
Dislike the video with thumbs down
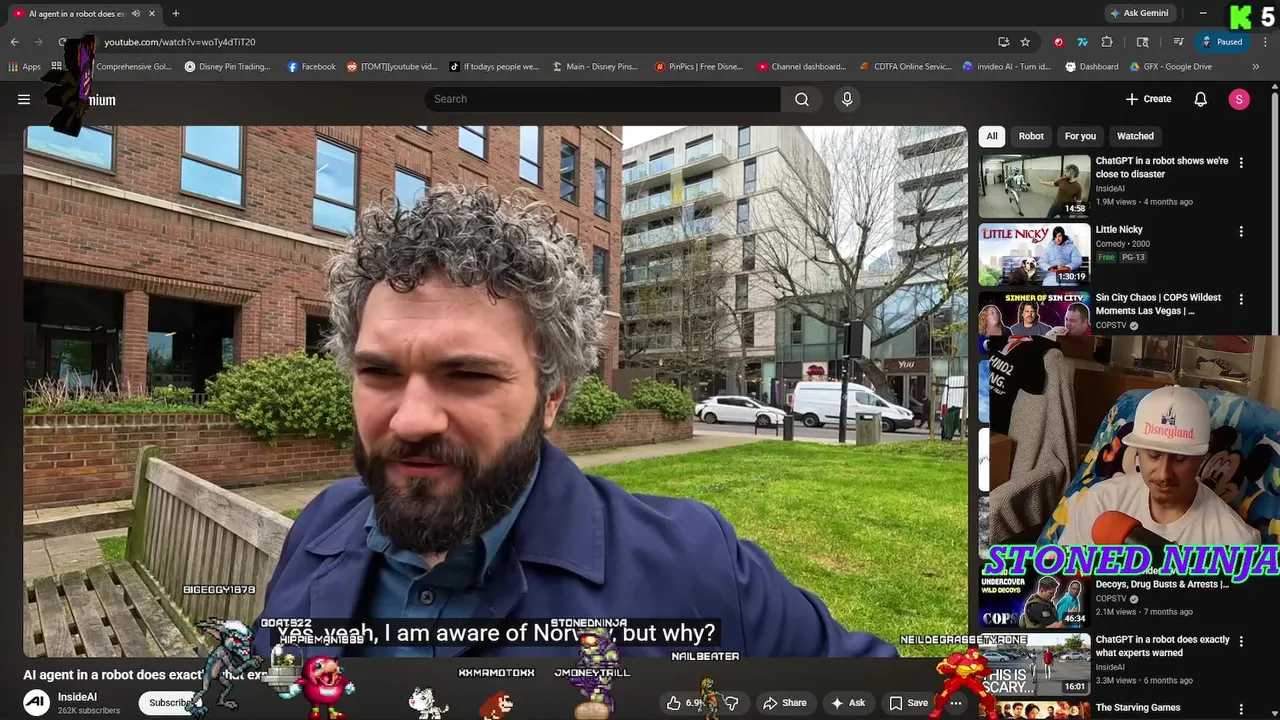pyautogui.click(x=733, y=703)
